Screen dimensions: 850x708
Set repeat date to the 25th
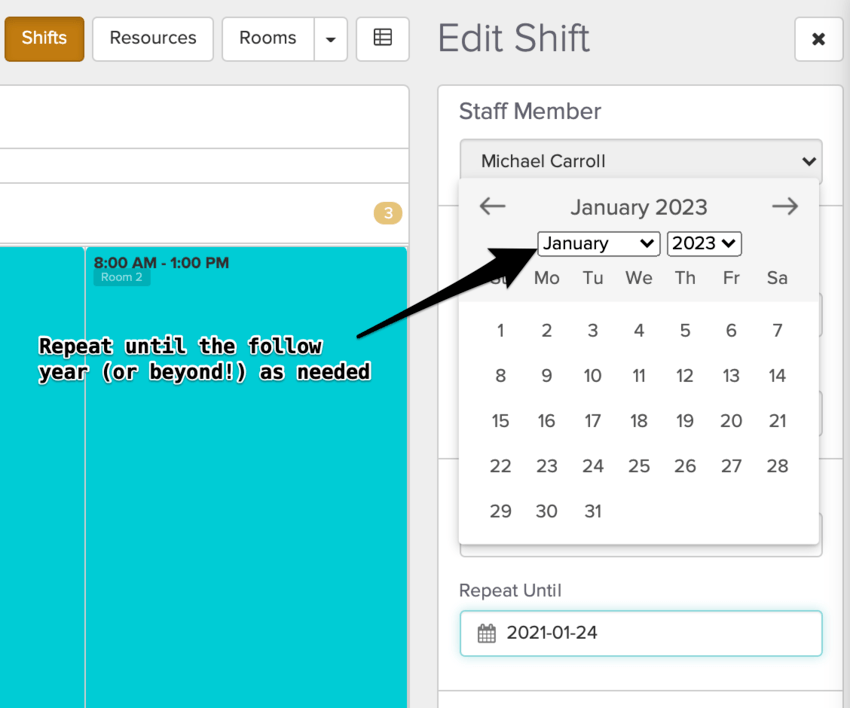point(639,466)
